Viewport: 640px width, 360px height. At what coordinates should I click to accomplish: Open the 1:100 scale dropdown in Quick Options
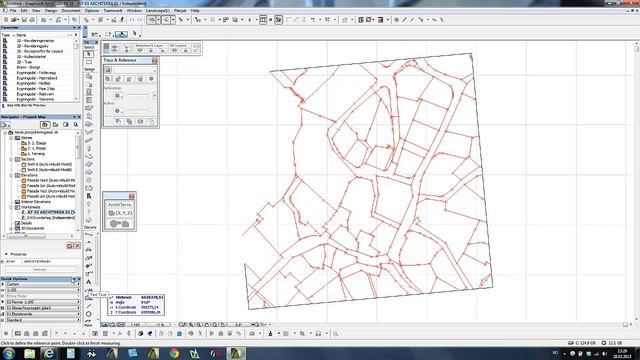(x=43, y=290)
